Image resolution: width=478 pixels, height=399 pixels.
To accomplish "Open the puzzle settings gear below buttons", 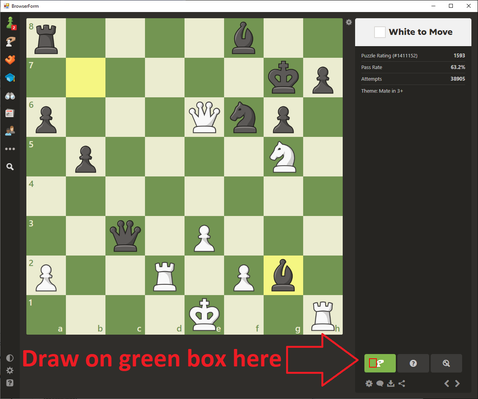I will (369, 383).
